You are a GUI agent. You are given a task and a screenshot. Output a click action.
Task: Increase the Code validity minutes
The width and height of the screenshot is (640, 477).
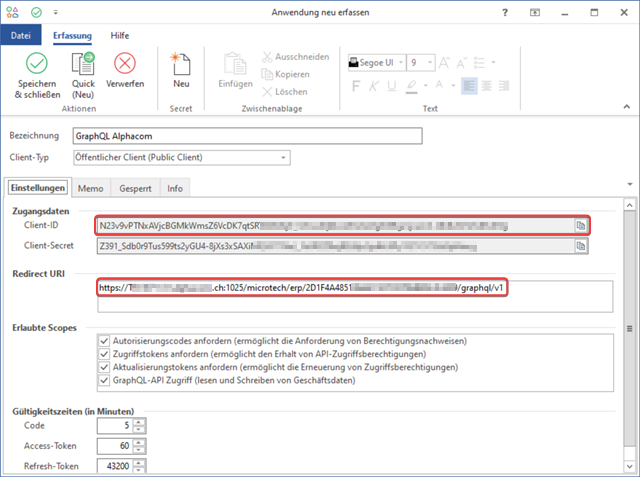[x=139, y=422]
